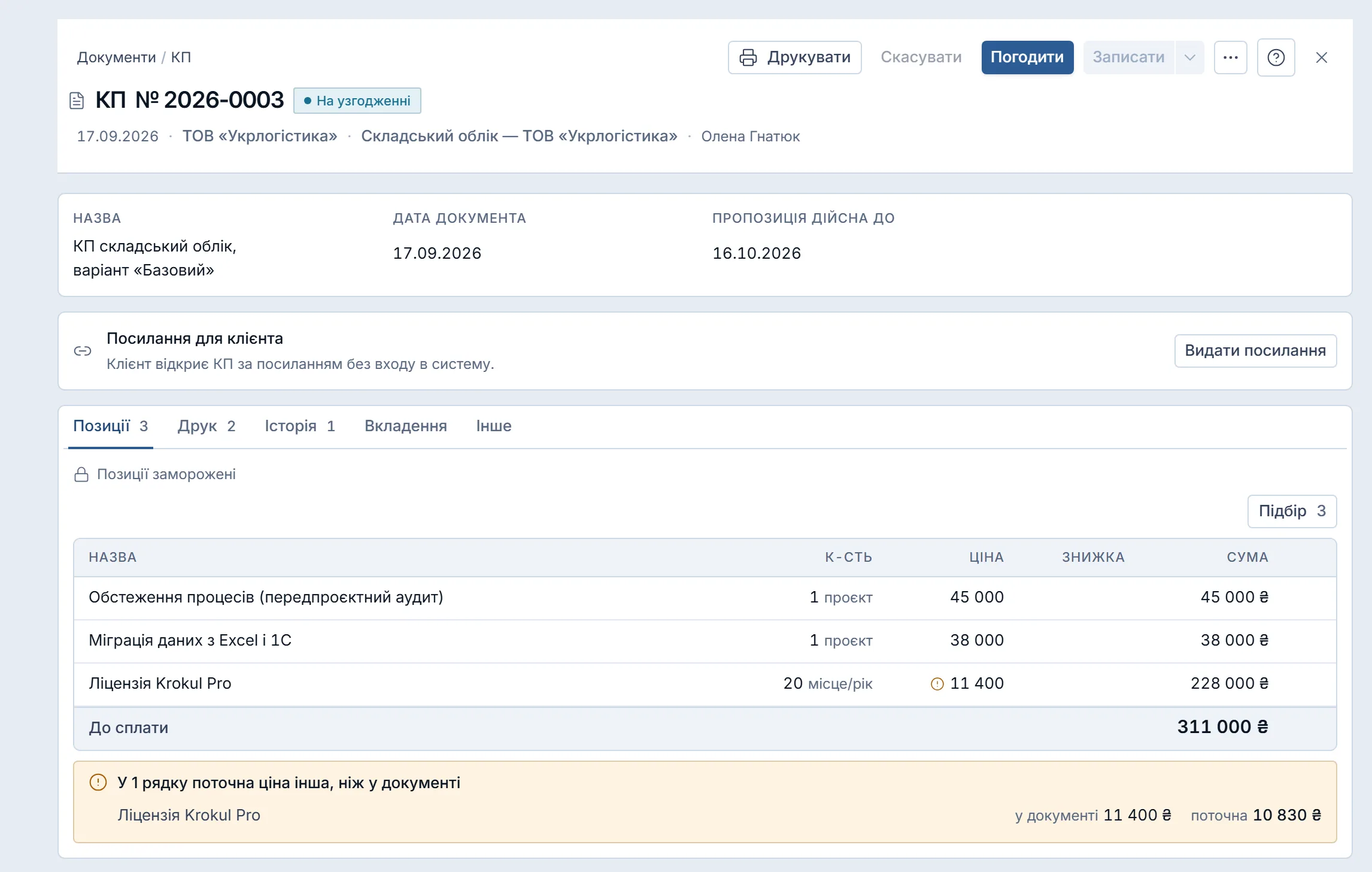Click the current price 10 830 ₴ in banner

1287,816
